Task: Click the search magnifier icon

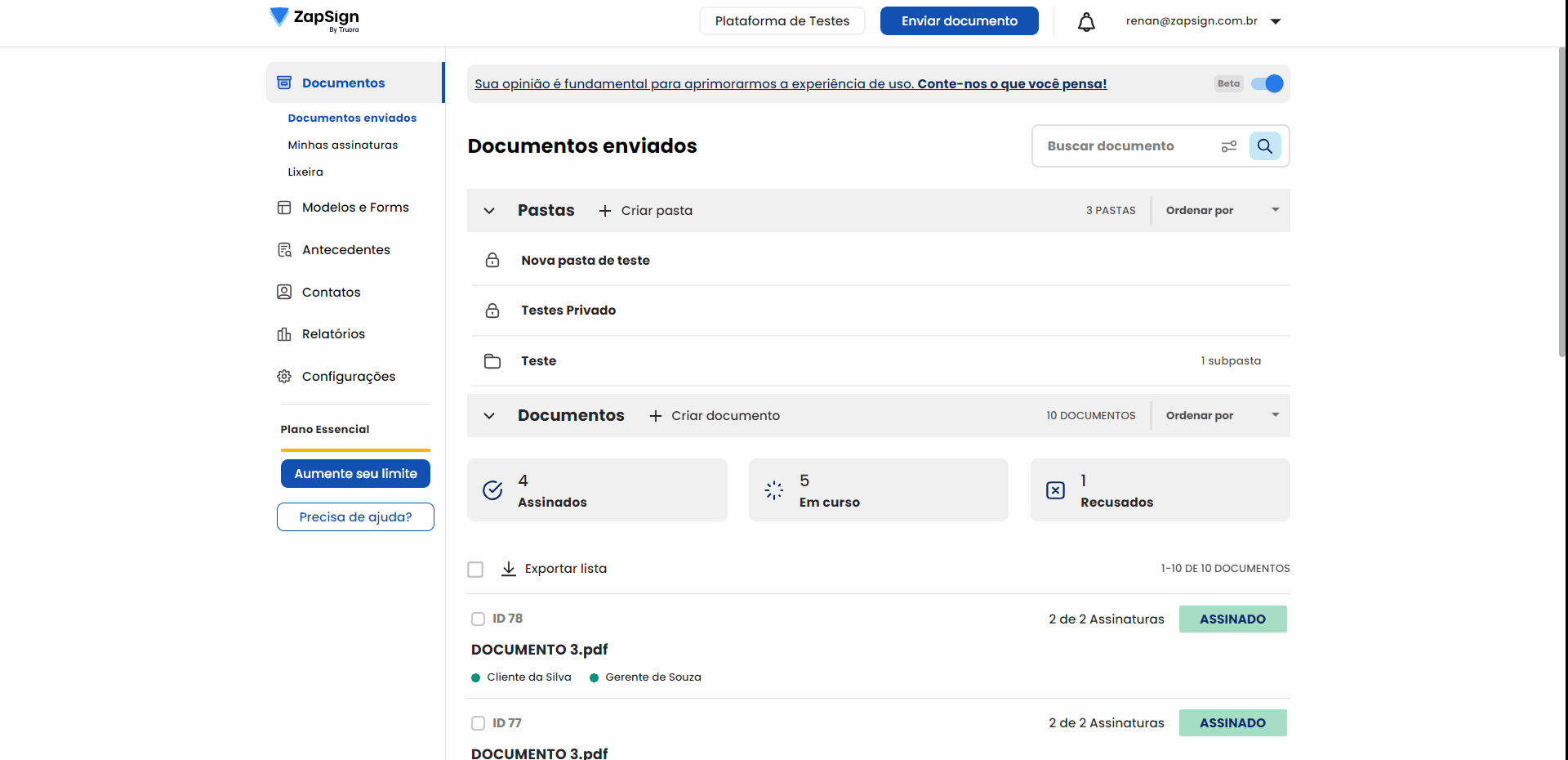Action: [1265, 146]
